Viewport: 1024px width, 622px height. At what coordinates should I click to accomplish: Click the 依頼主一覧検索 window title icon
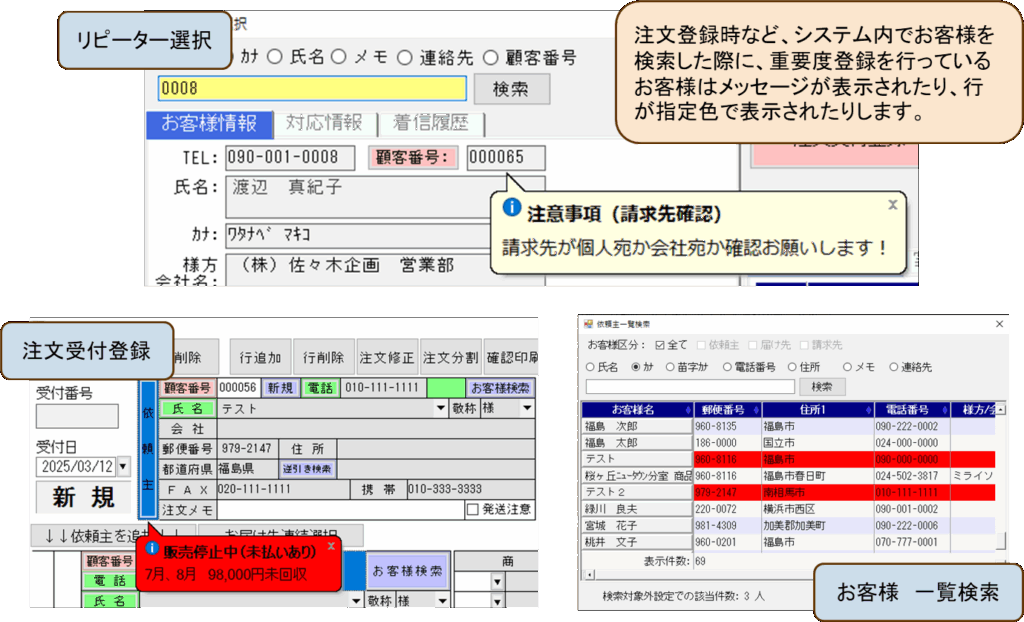pyautogui.click(x=589, y=324)
